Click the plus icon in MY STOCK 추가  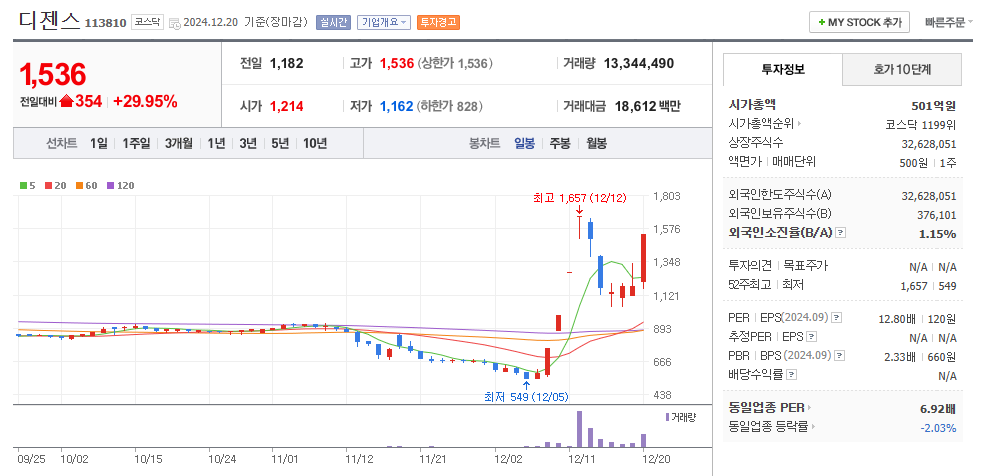point(821,23)
